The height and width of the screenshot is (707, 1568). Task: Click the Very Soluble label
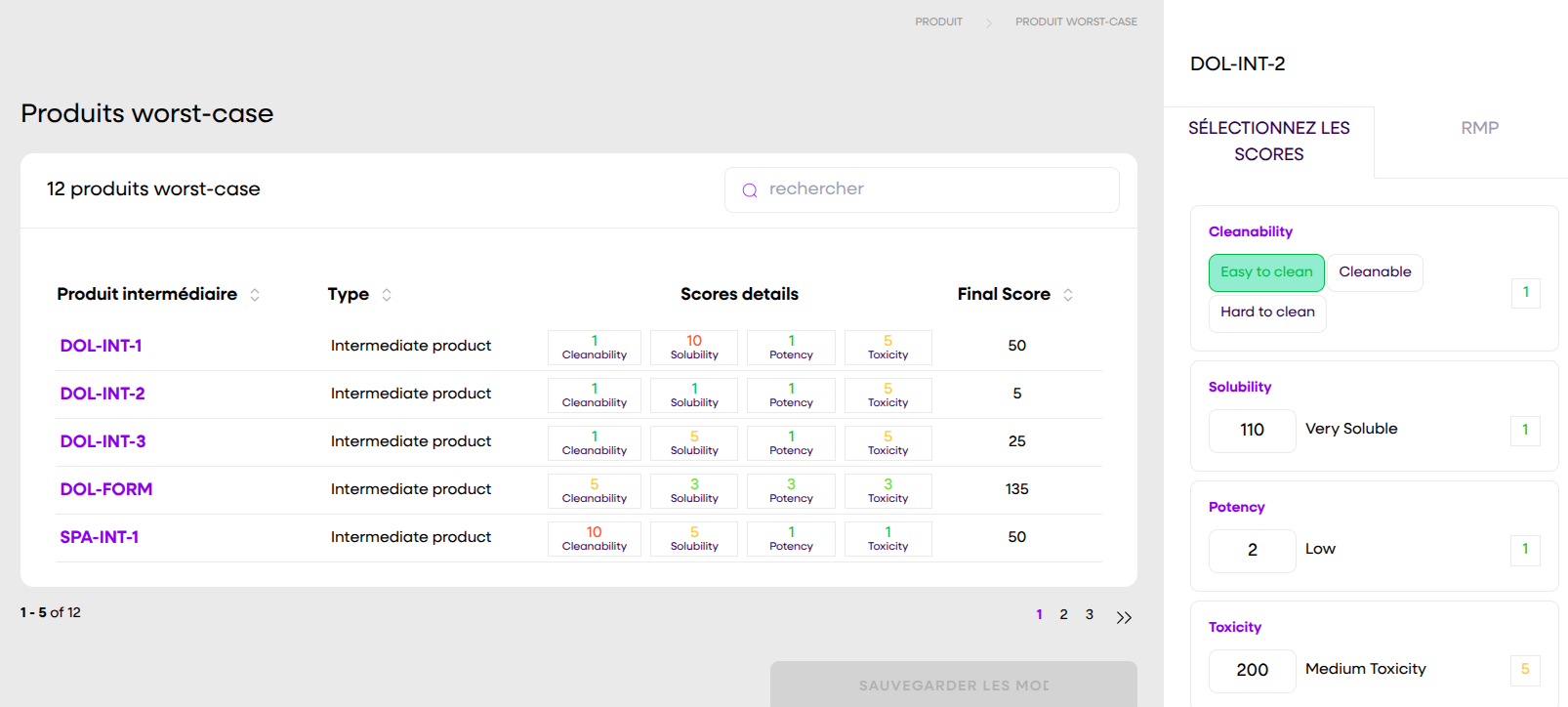tap(1351, 429)
